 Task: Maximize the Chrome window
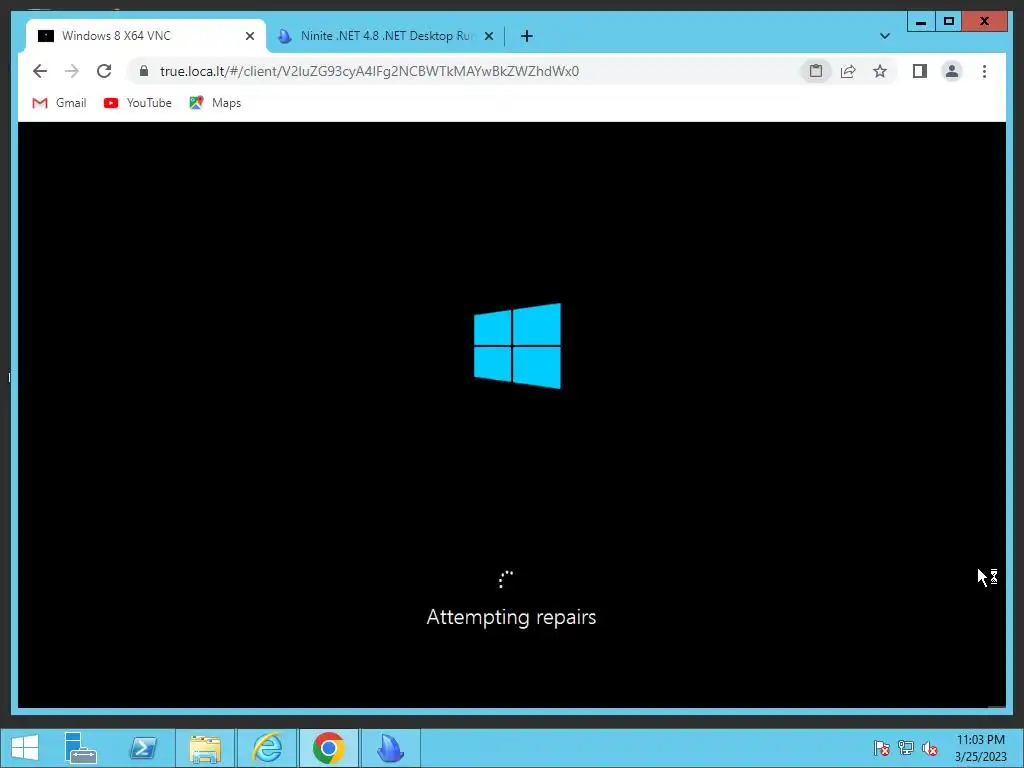pos(949,22)
